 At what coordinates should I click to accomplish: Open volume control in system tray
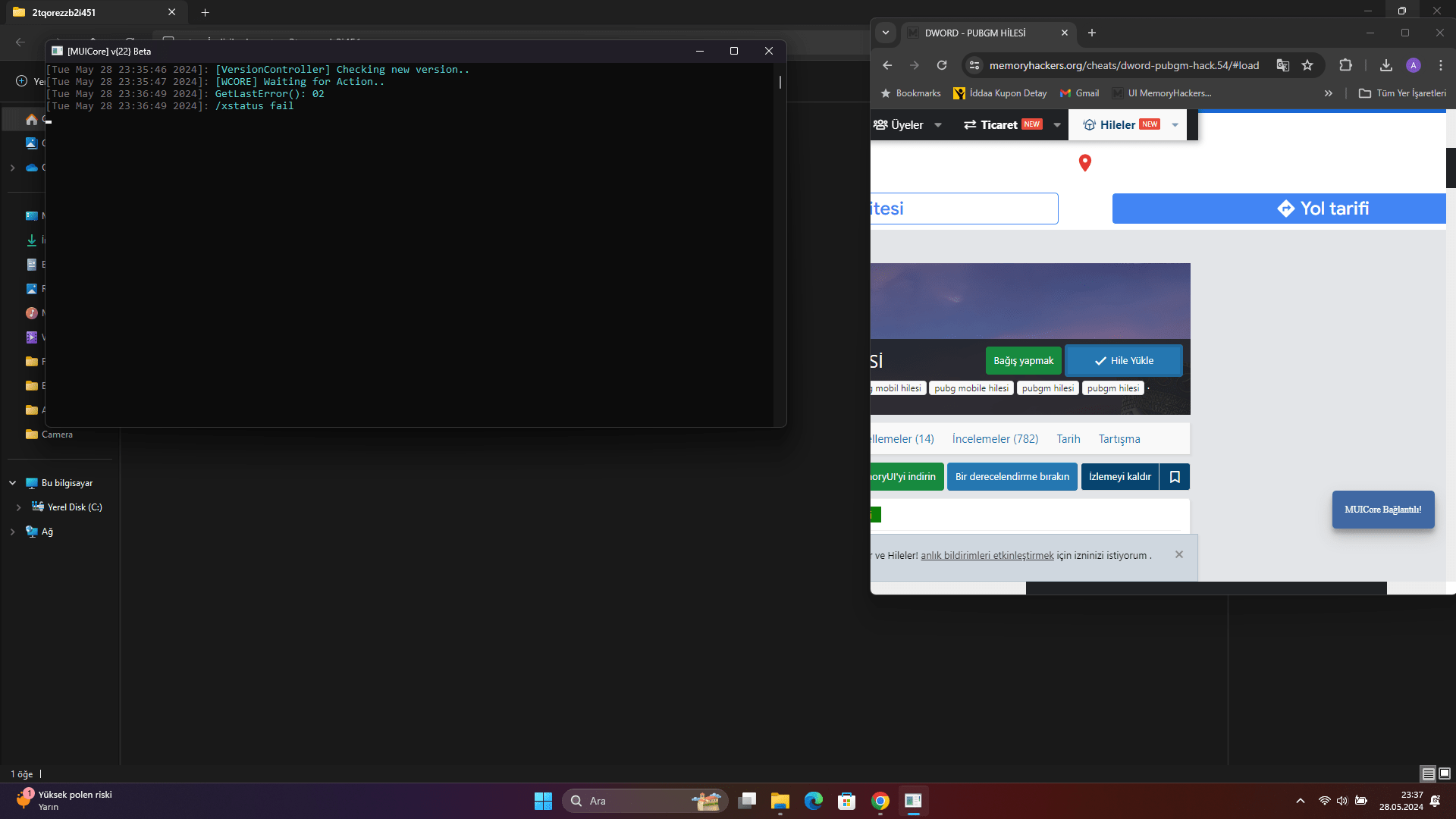point(1342,801)
